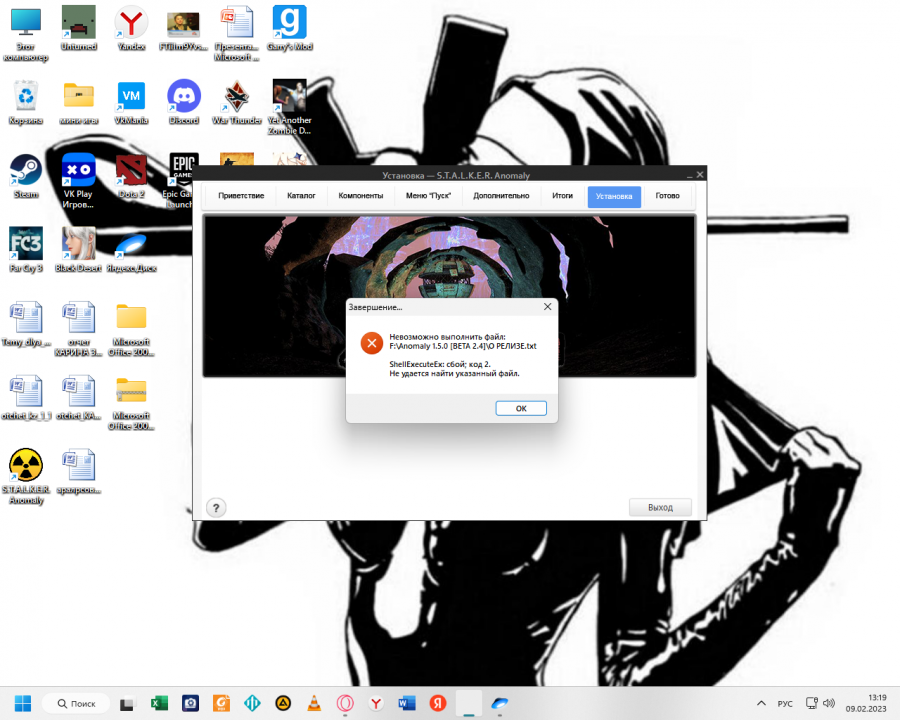This screenshot has height=720, width=900.
Task: Select the otchet_KA... document
Action: (x=79, y=397)
